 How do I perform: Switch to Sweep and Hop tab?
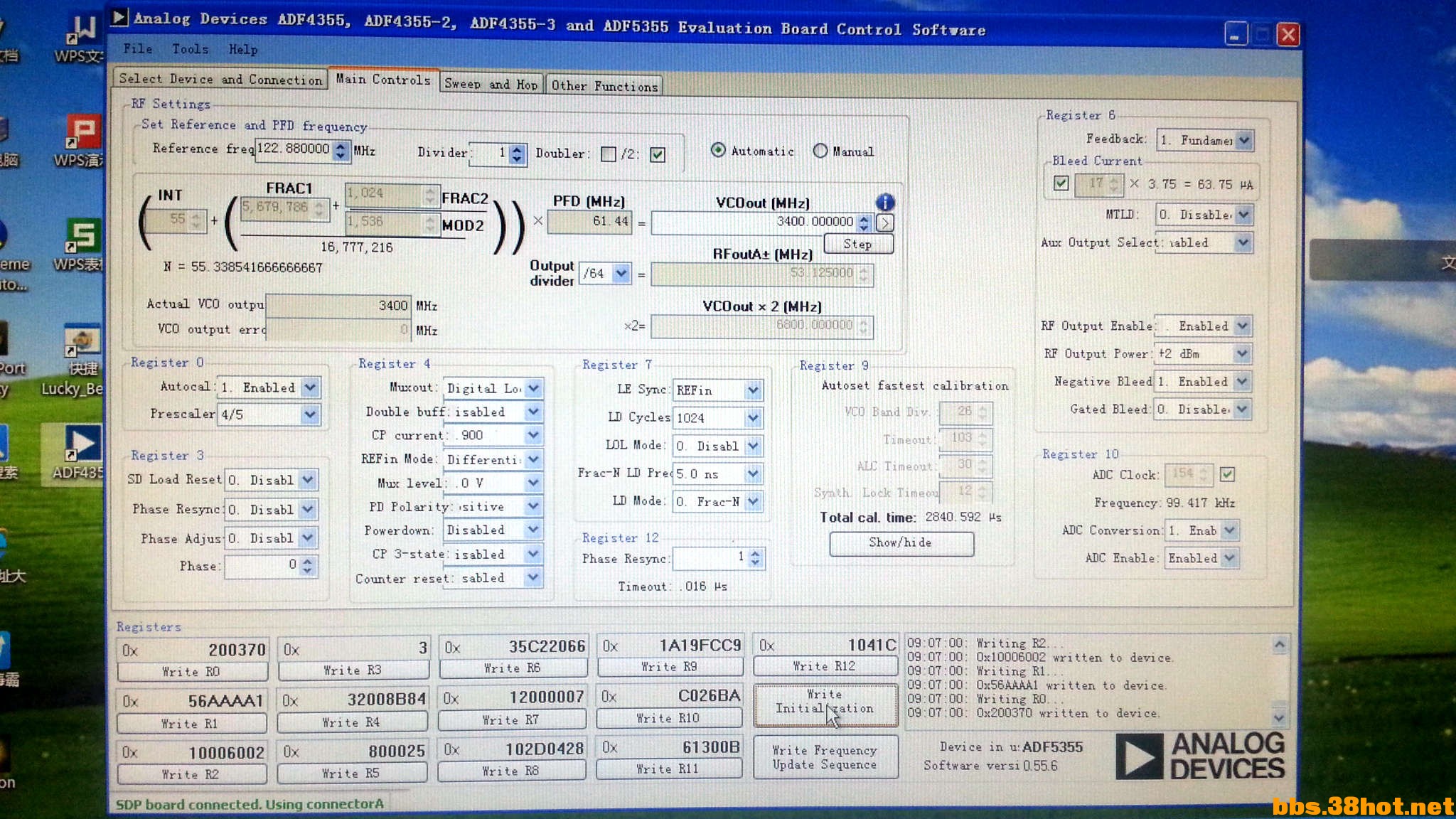(x=491, y=84)
